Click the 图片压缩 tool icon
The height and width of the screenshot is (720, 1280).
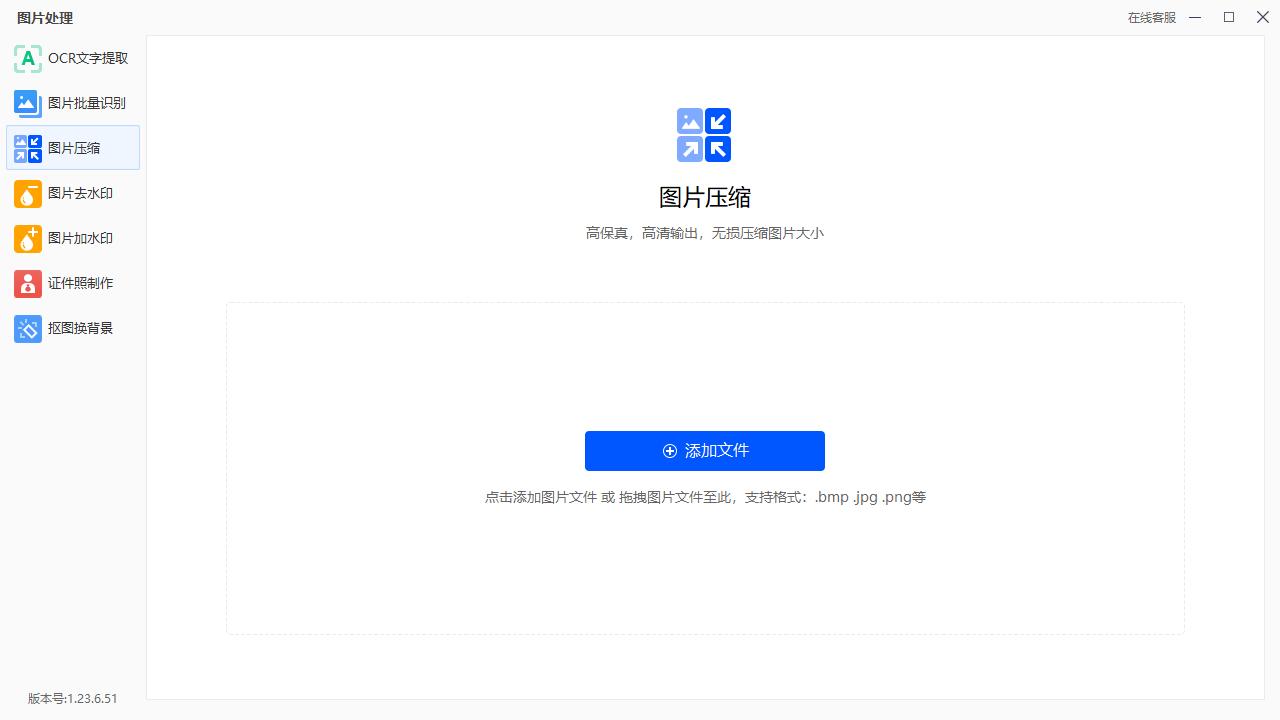tap(27, 148)
